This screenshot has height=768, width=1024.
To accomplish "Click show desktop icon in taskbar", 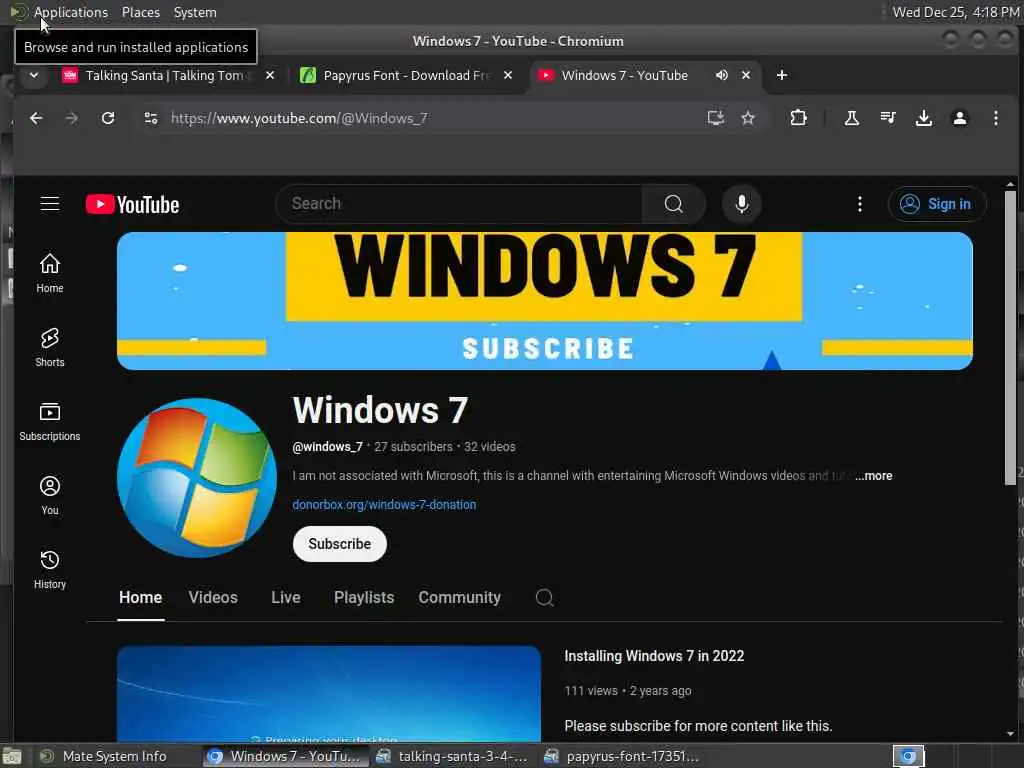I will (12, 756).
